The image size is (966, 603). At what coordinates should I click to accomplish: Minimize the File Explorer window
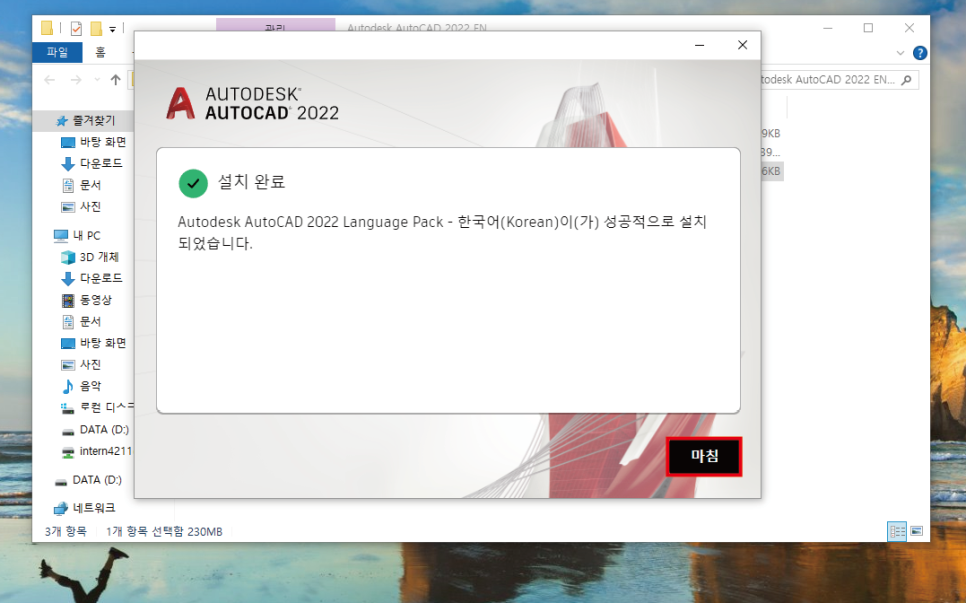click(x=827, y=28)
